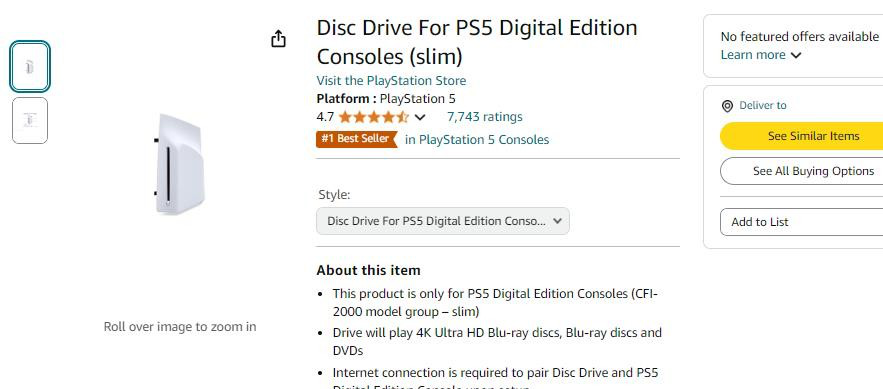
Task: Visit the PlayStation Store link
Action: [x=391, y=81]
